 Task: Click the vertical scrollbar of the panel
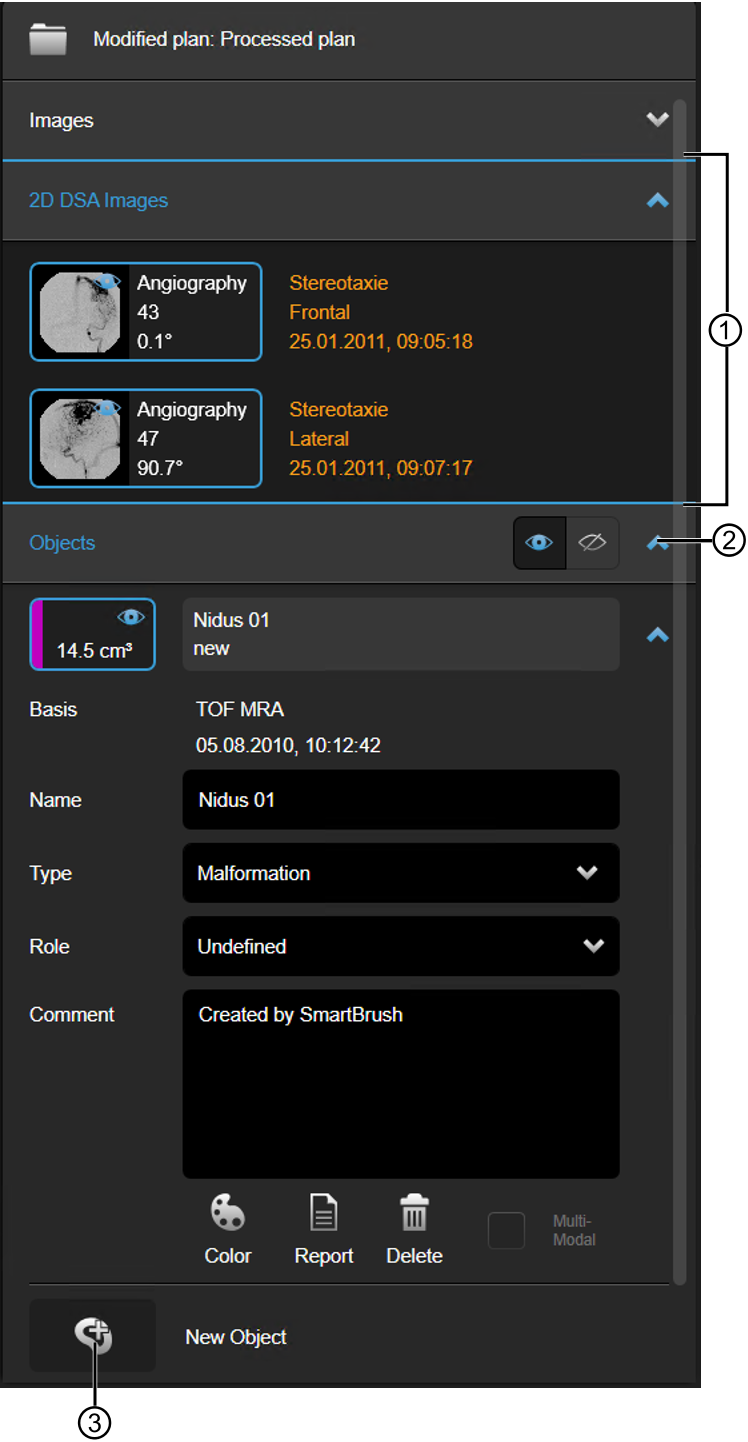[680, 691]
